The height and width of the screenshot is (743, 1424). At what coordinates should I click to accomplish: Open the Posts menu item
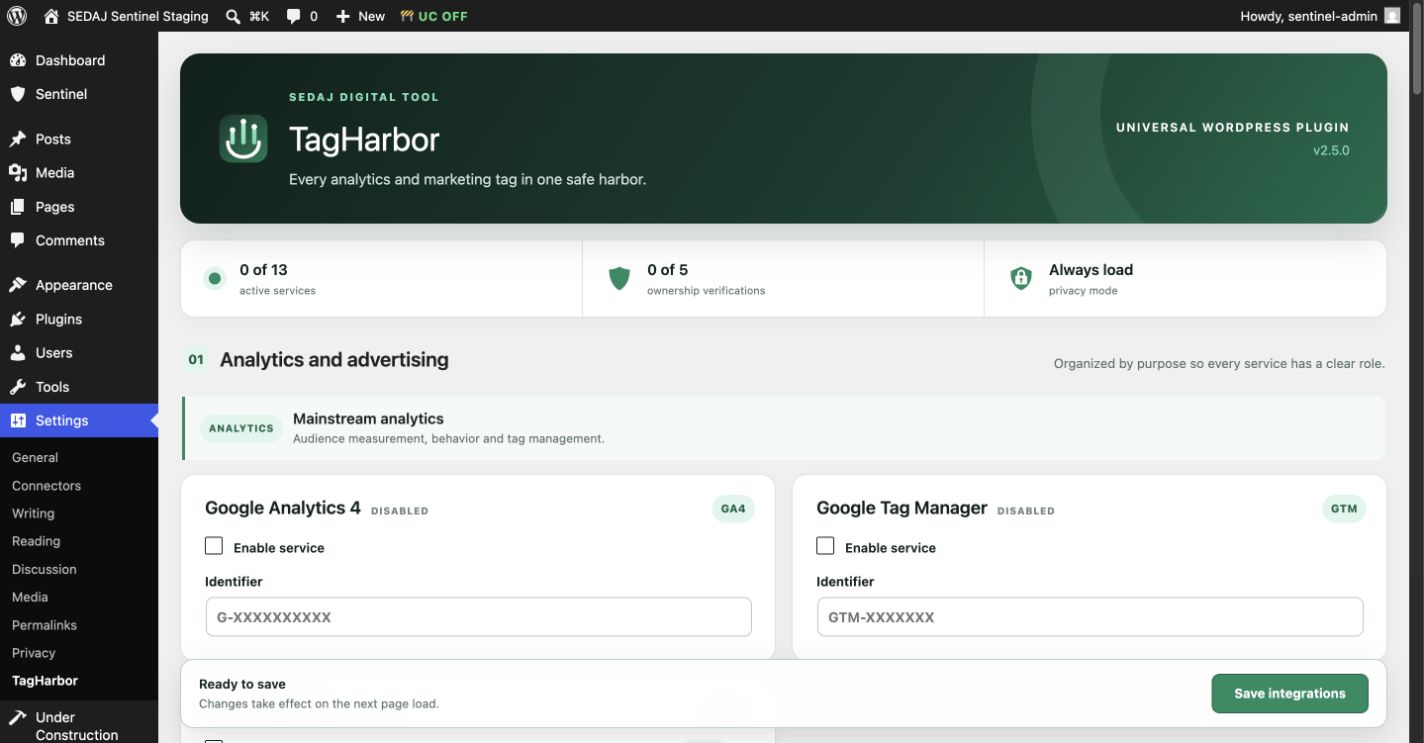tap(79, 139)
